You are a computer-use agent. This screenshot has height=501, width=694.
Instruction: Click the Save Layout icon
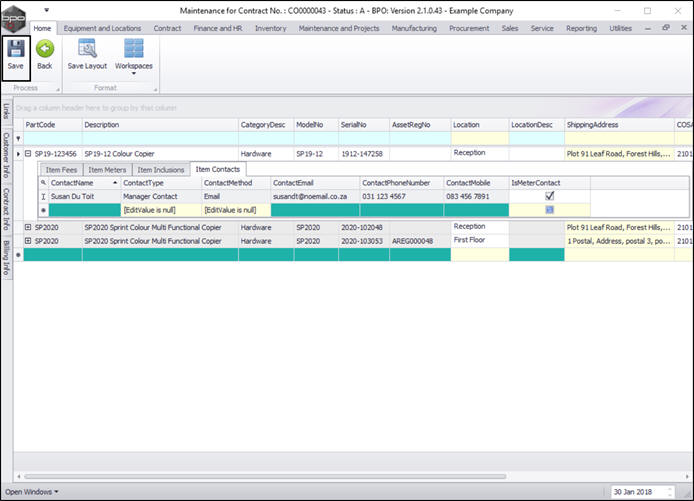pos(88,49)
